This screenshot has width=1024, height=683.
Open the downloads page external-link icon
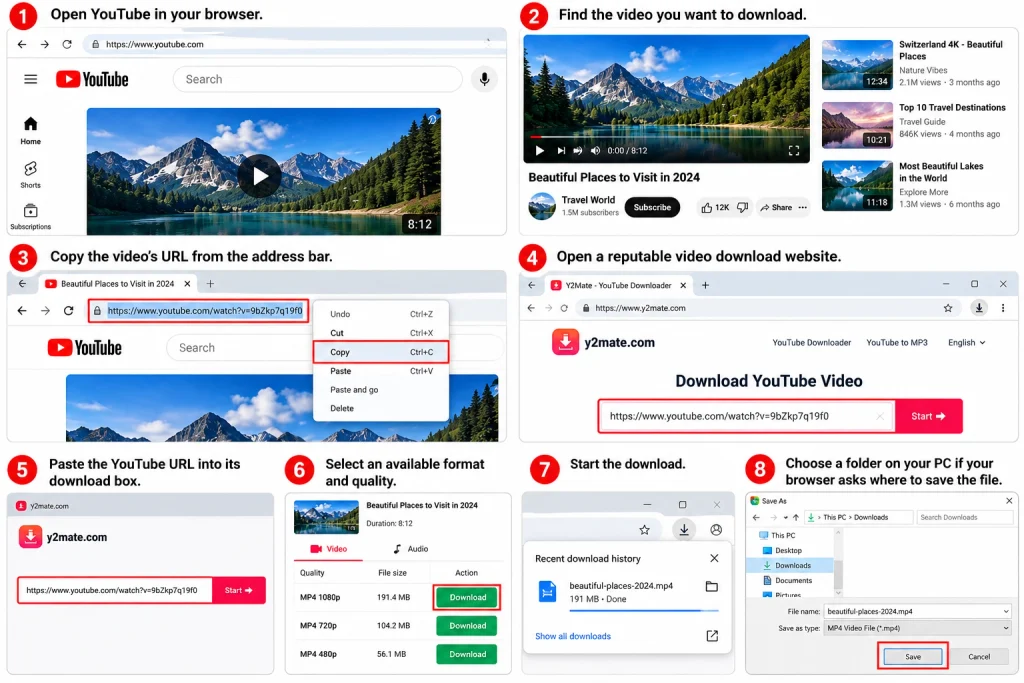click(x=712, y=636)
